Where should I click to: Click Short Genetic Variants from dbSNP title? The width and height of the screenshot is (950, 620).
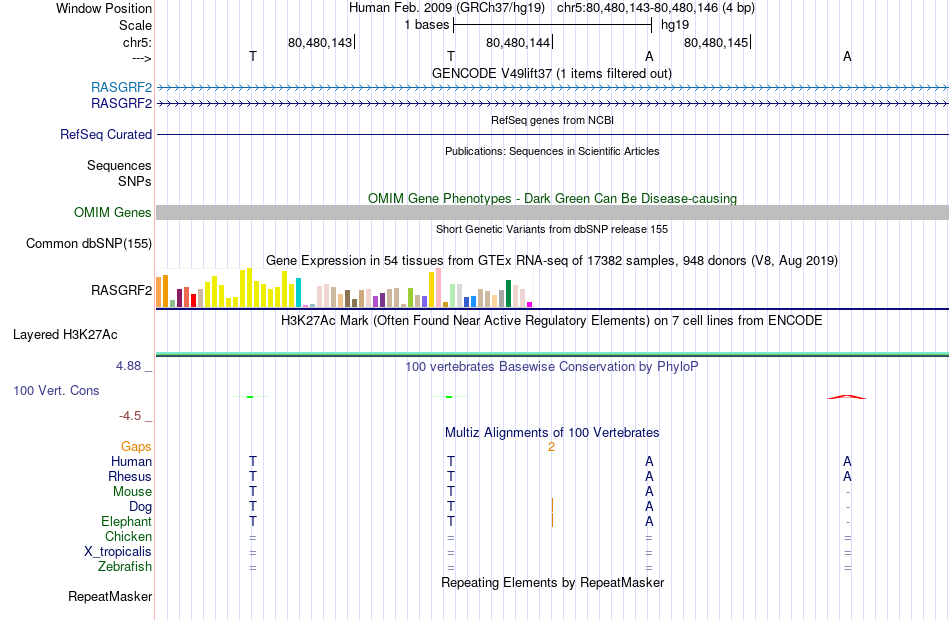point(552,229)
